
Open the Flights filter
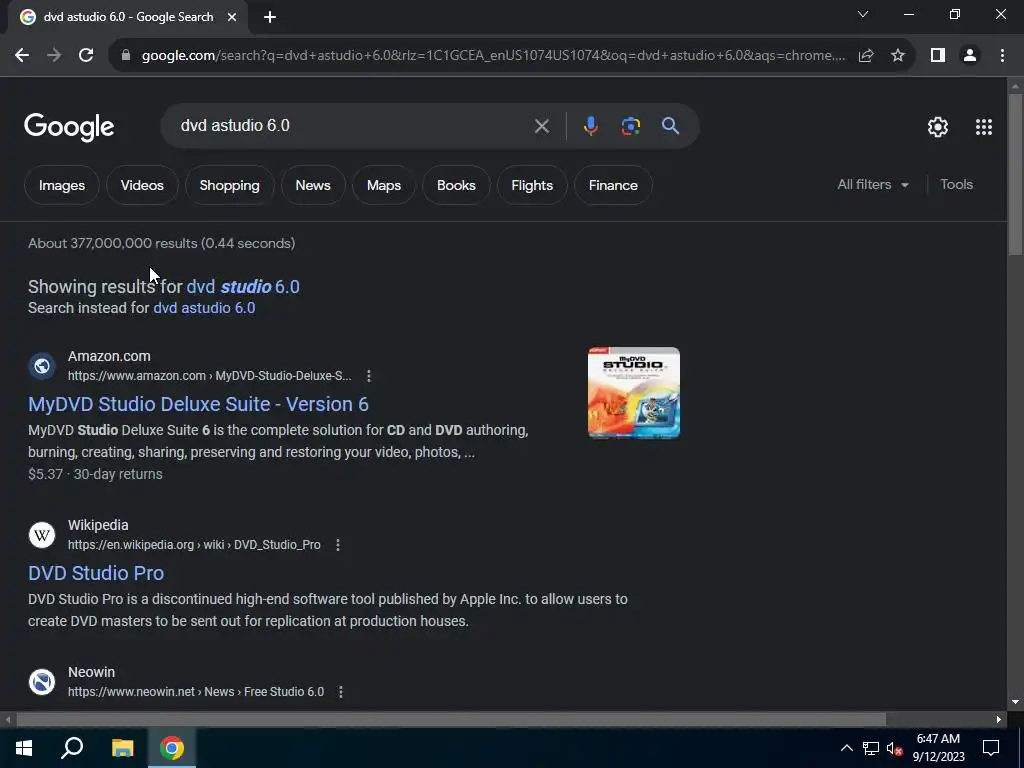pyautogui.click(x=532, y=185)
